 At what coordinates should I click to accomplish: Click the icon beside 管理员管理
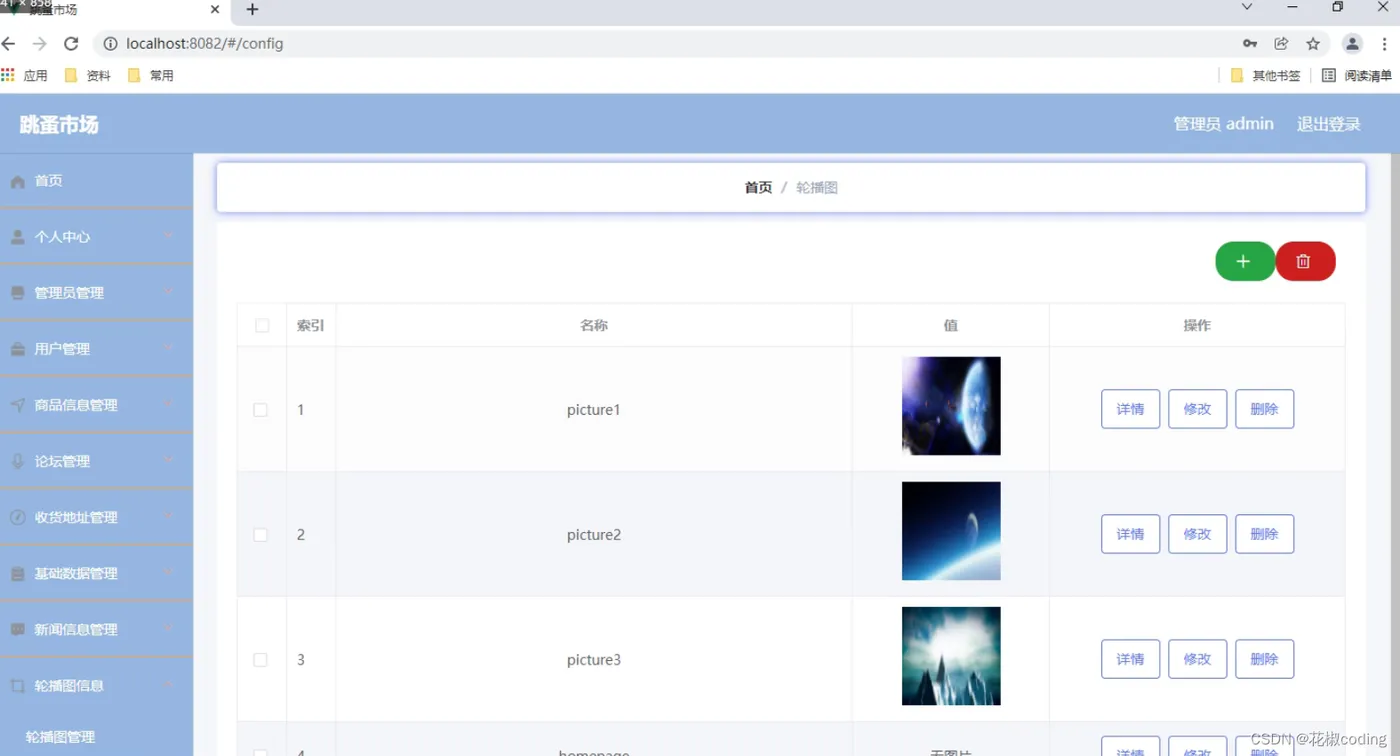point(18,294)
